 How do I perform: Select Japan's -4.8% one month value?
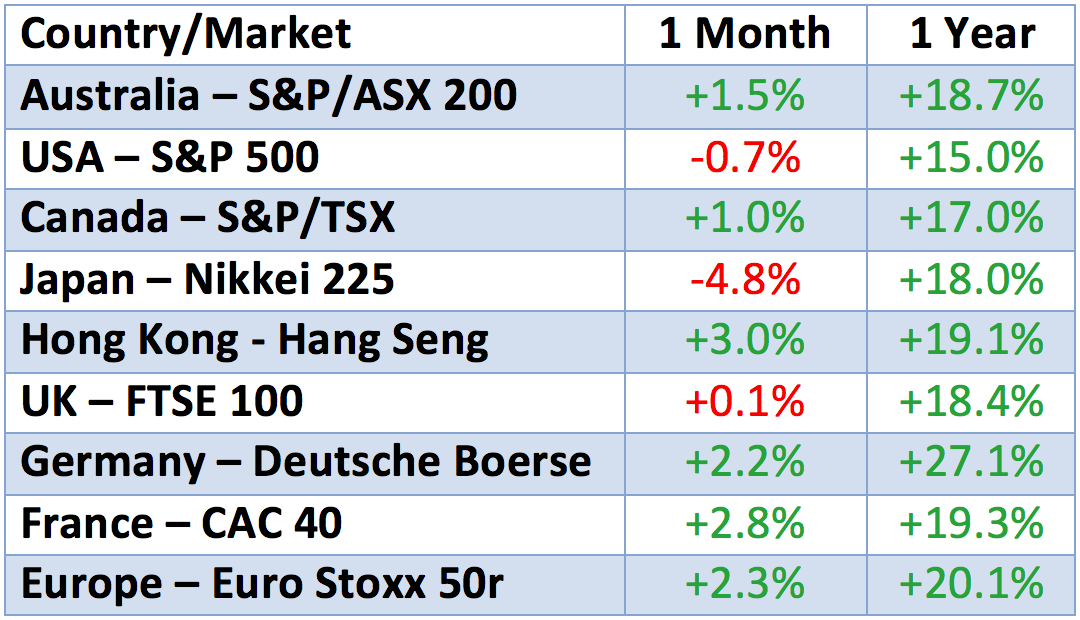tap(745, 279)
